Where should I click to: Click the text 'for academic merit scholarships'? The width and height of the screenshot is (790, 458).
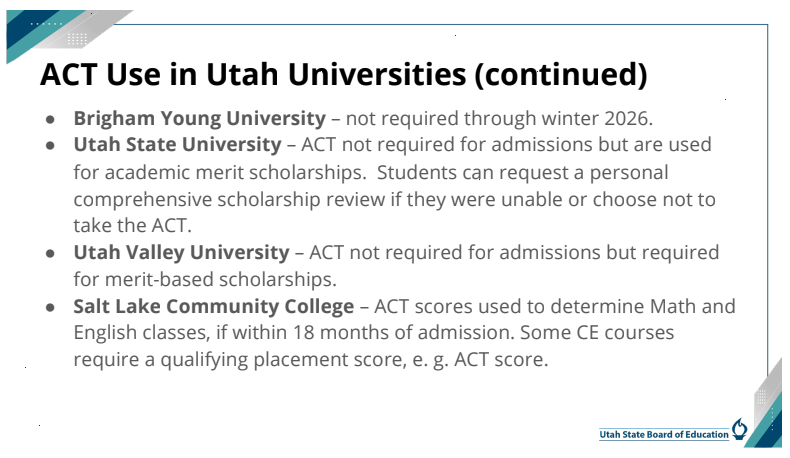click(218, 172)
